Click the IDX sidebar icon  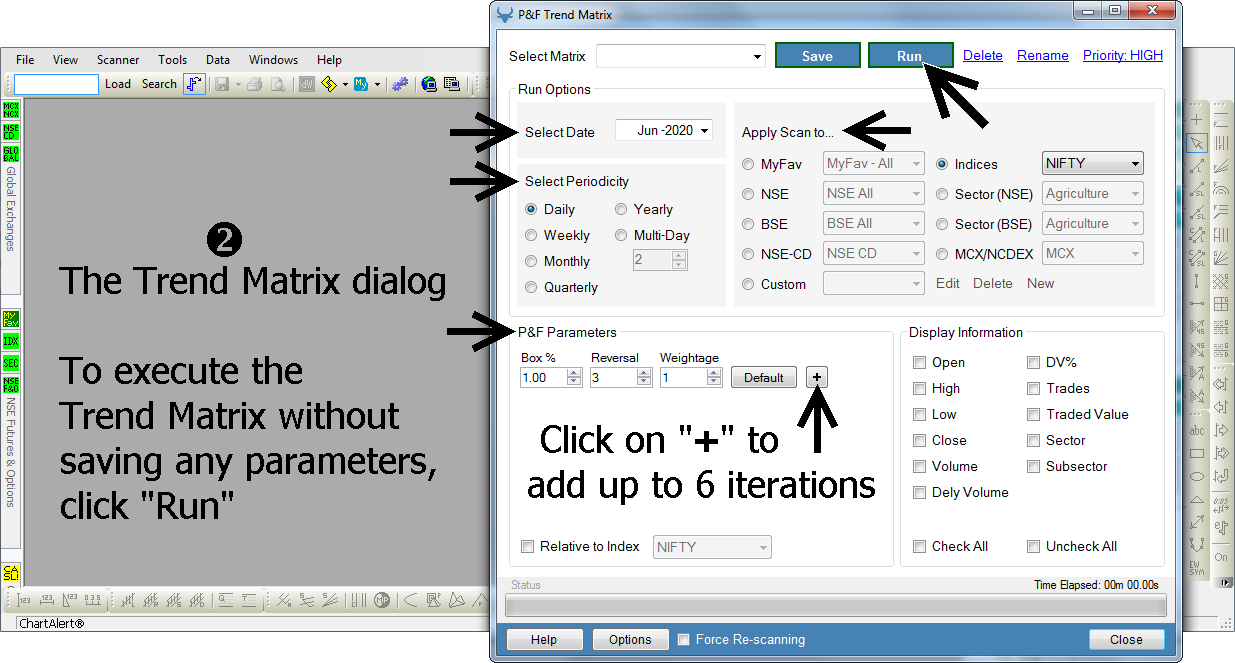tap(11, 341)
